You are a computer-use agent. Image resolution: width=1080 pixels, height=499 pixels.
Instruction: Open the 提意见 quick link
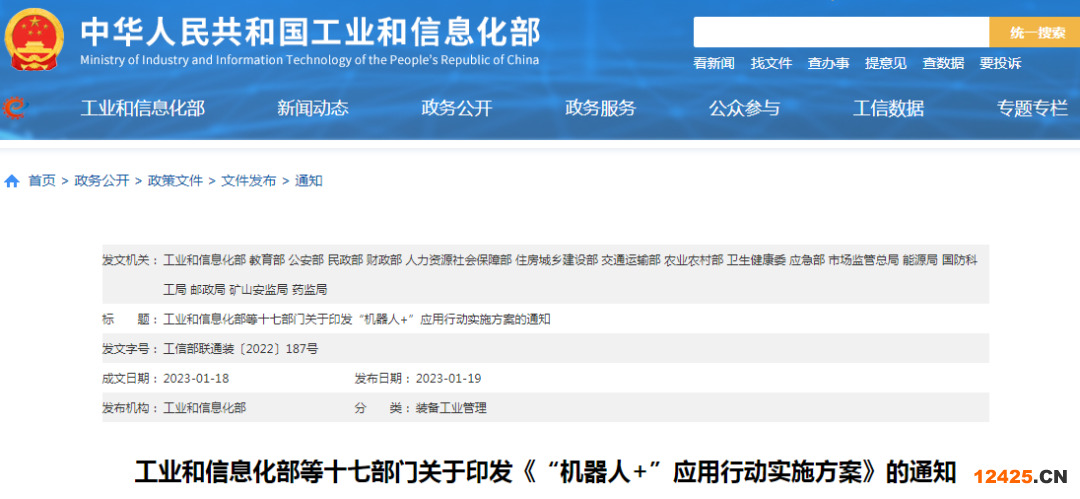(886, 63)
